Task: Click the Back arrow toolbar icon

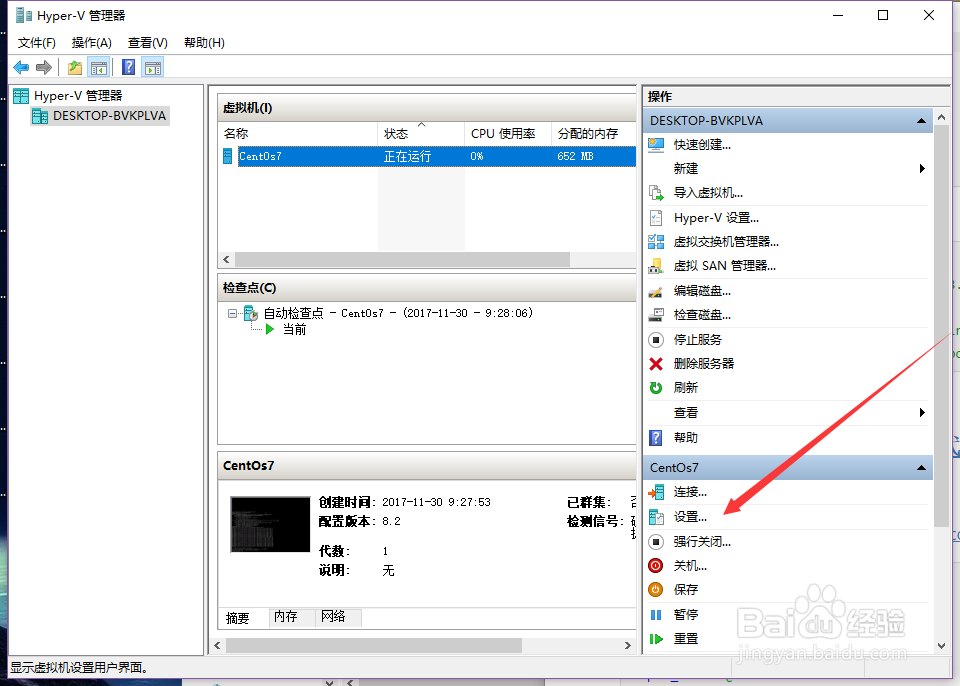Action: pos(21,67)
